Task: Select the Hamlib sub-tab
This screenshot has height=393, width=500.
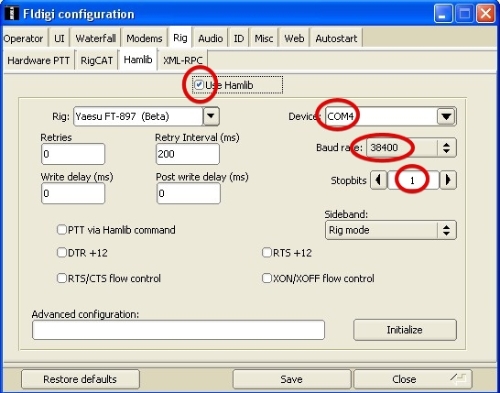Action: tap(138, 60)
